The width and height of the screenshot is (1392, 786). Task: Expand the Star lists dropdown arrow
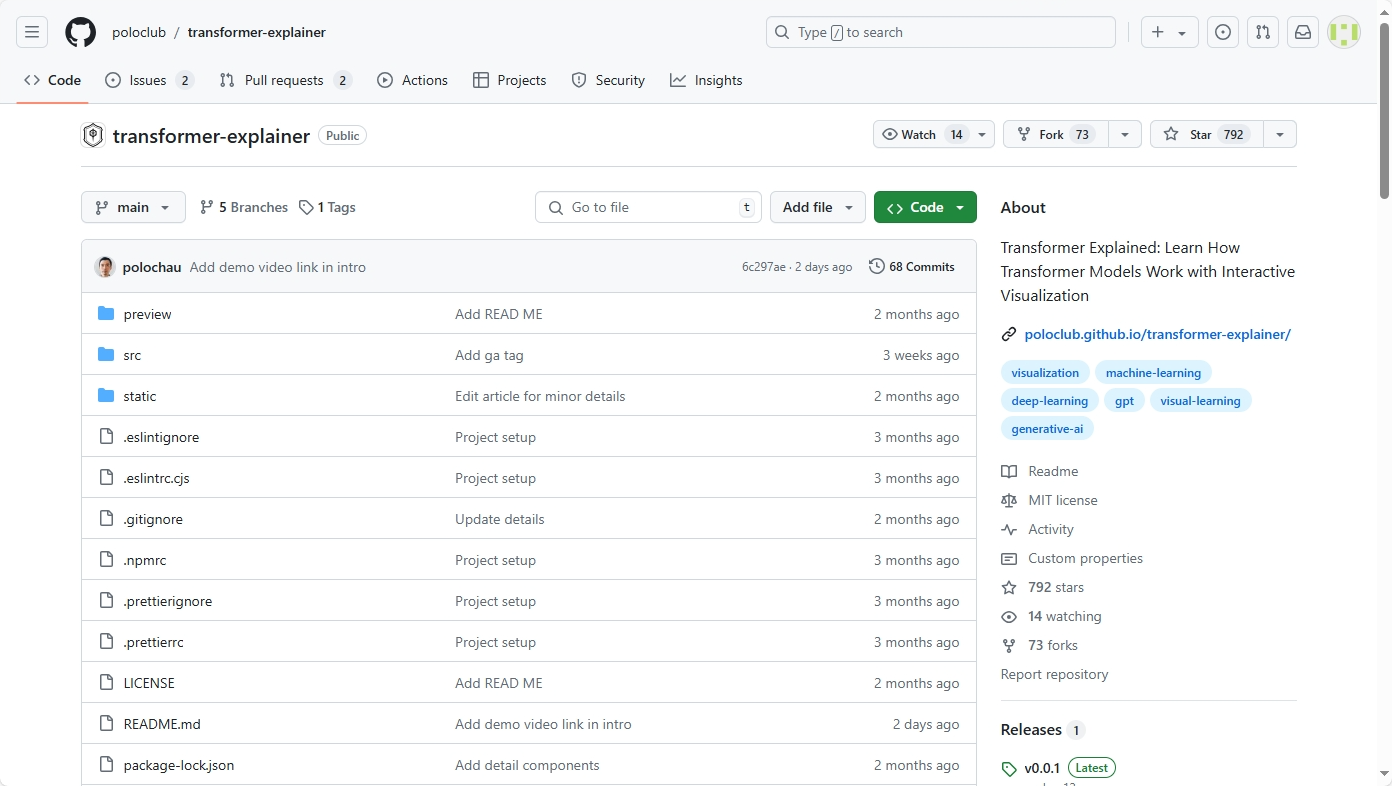(x=1280, y=135)
